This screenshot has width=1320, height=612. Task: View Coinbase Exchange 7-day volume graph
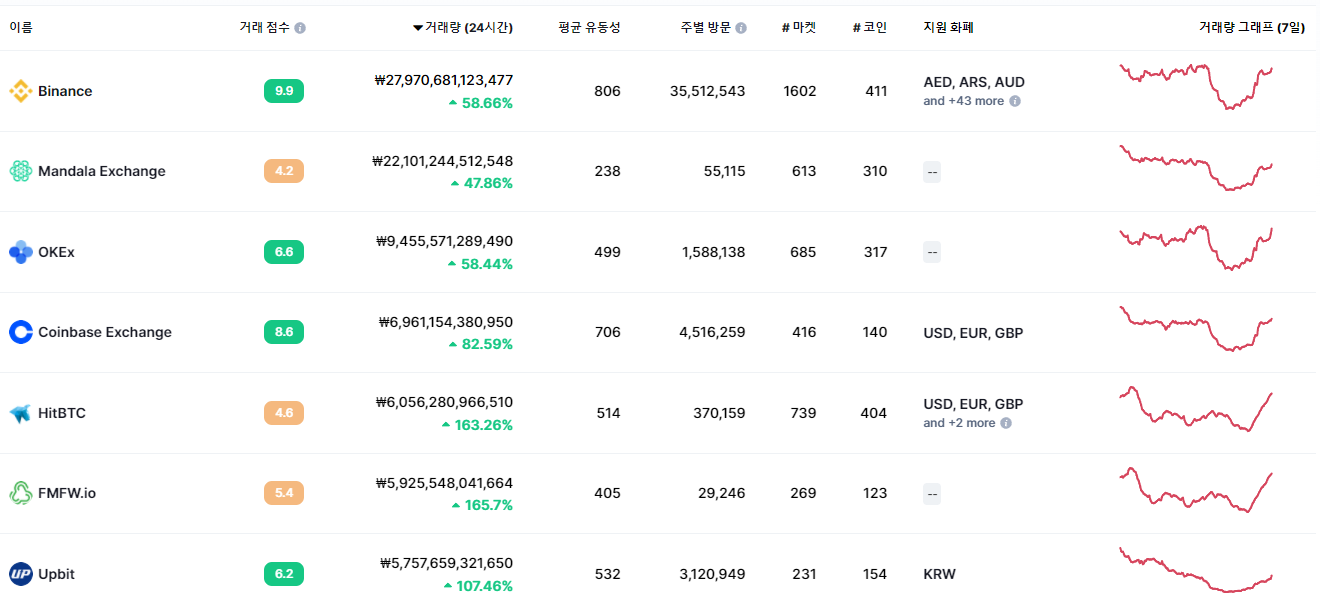[x=1196, y=328]
